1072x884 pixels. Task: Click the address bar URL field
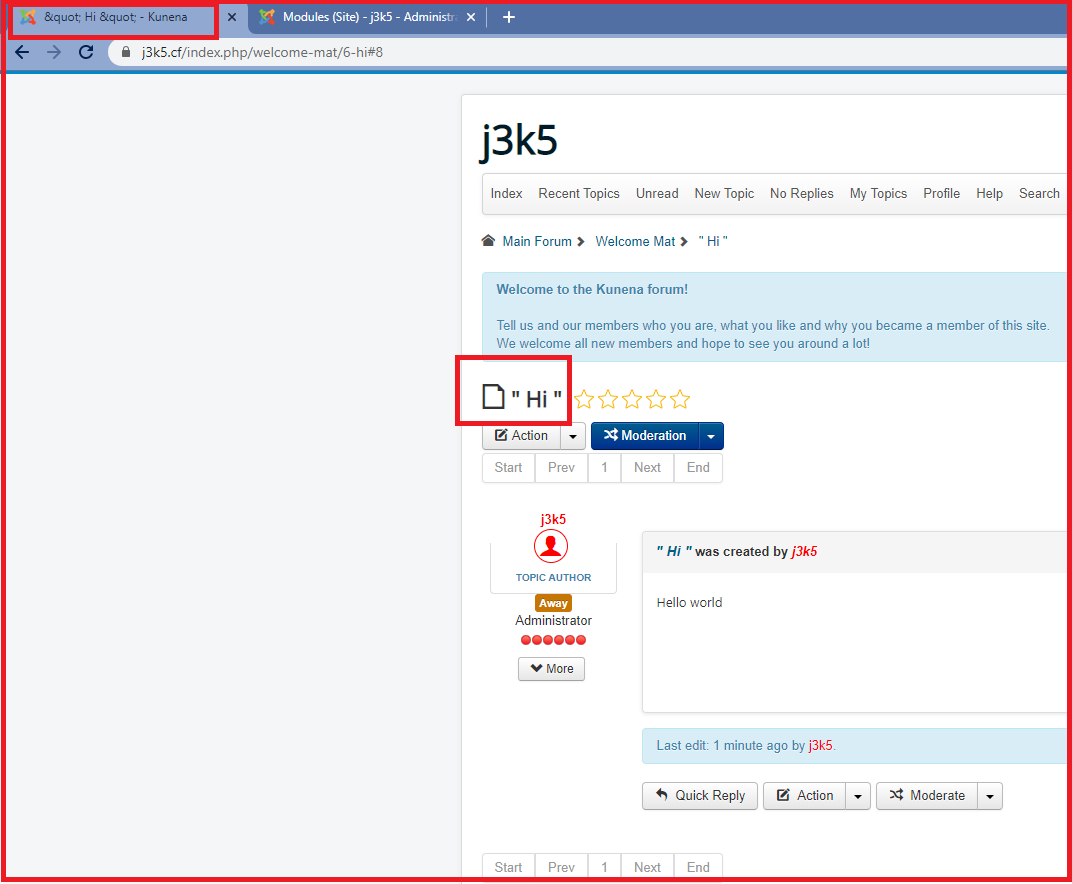pos(588,52)
